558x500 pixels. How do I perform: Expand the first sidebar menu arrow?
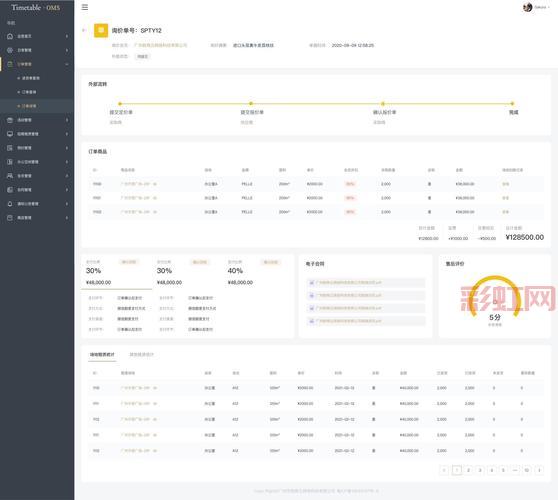coord(67,36)
